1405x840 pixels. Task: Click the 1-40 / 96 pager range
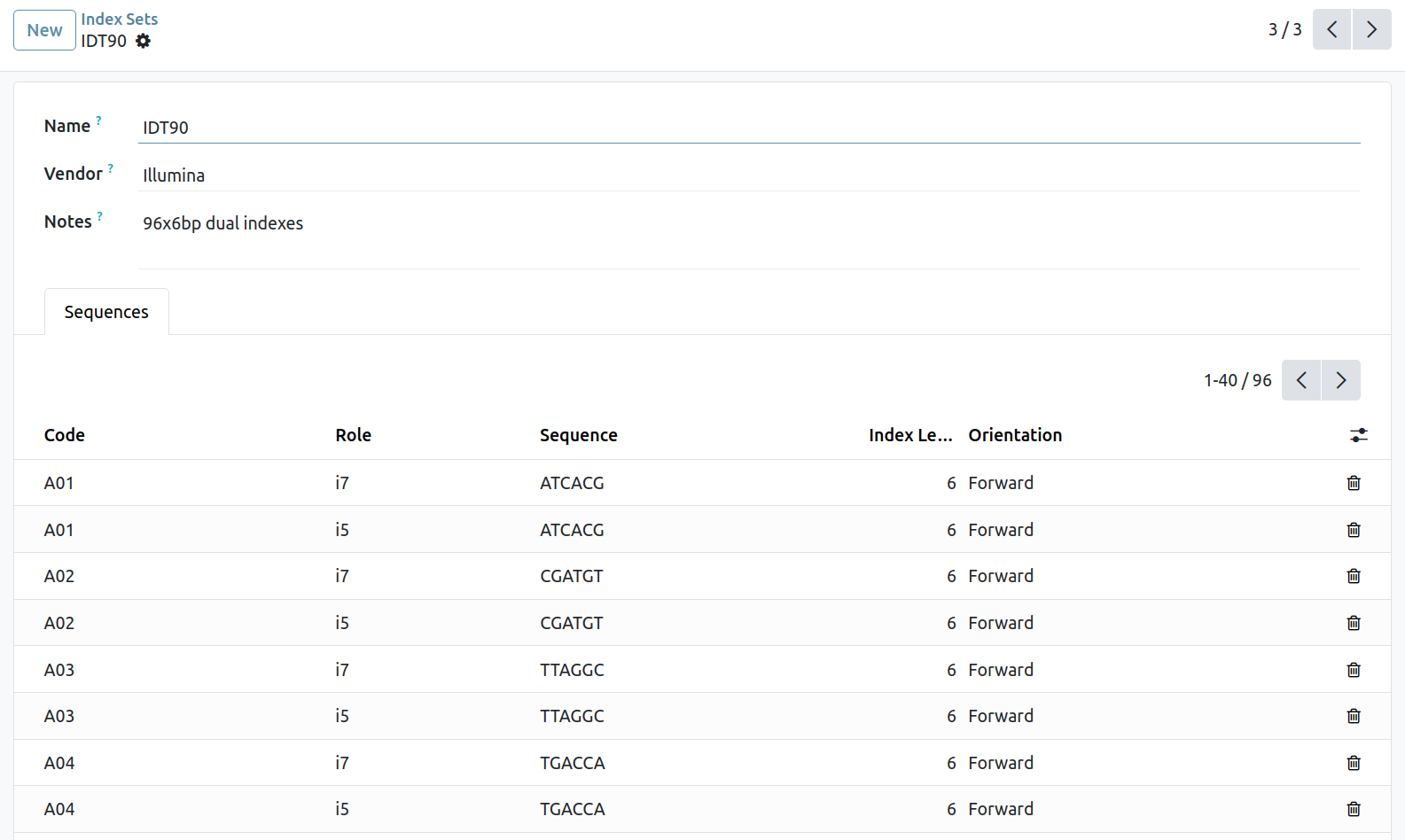(x=1237, y=380)
